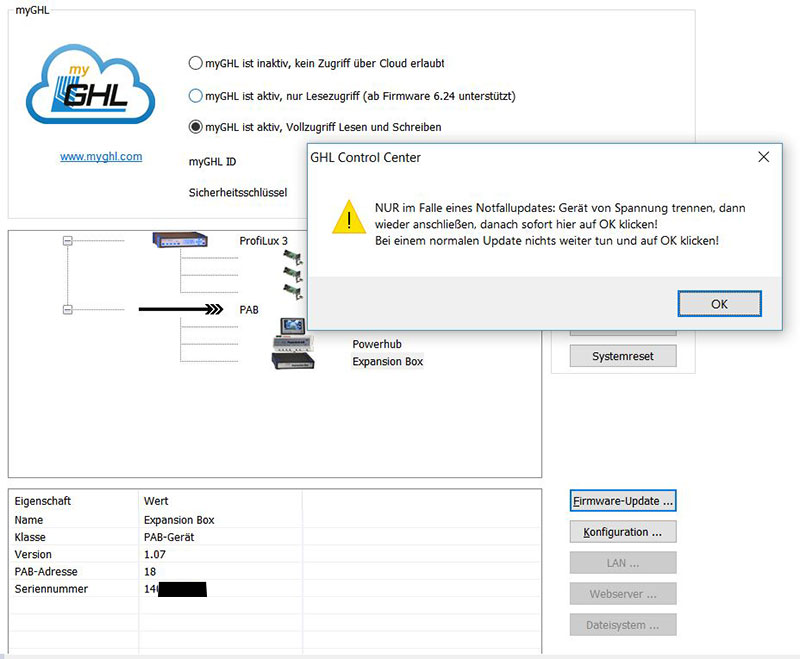Viewport: 800px width, 659px height.
Task: Select Expansion Box tree item label
Action: pyautogui.click(x=387, y=362)
